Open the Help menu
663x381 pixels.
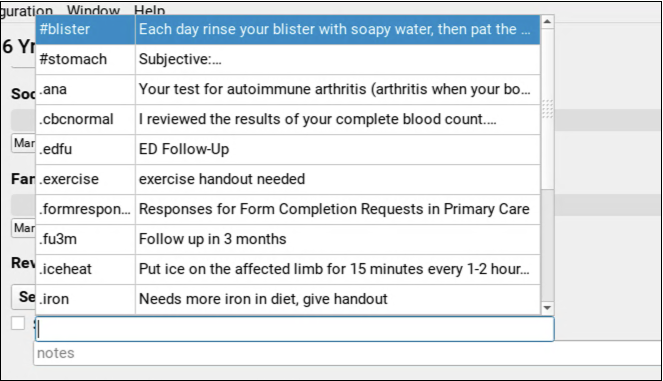pos(150,10)
